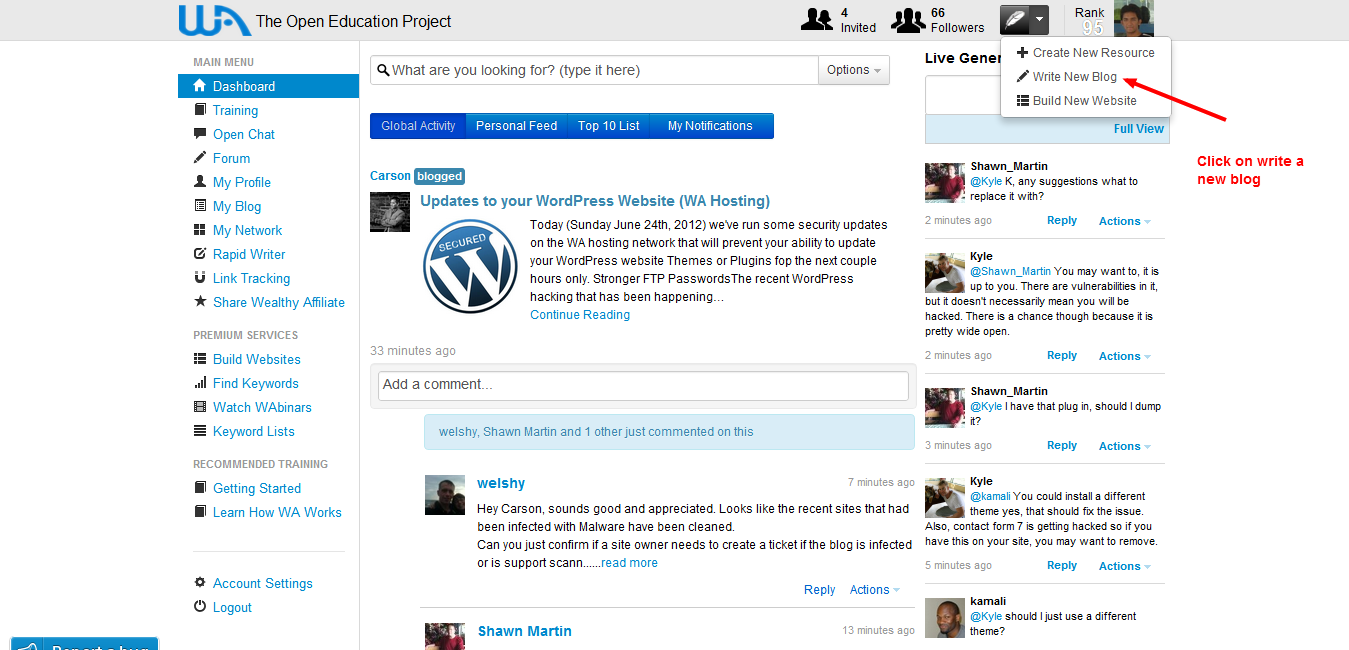Click the Add a comment field

click(x=643, y=385)
